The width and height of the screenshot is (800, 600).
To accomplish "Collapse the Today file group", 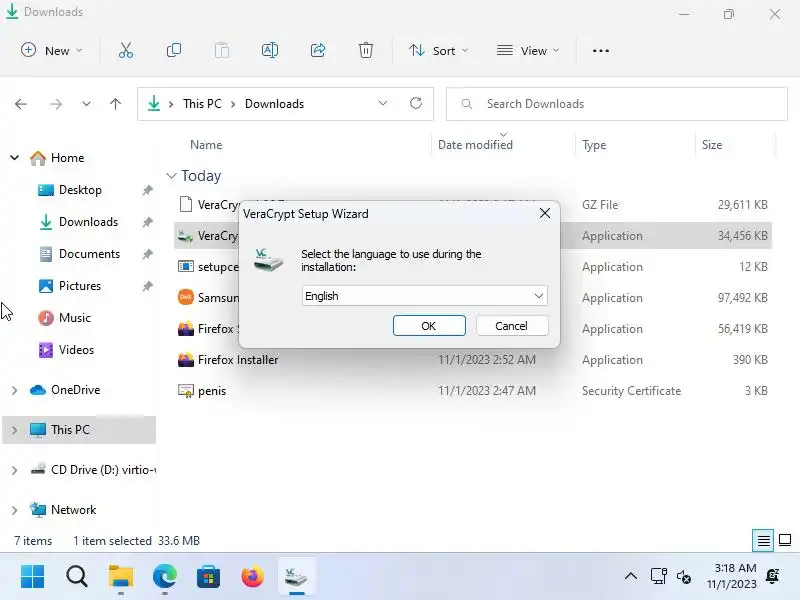I will coord(171,176).
